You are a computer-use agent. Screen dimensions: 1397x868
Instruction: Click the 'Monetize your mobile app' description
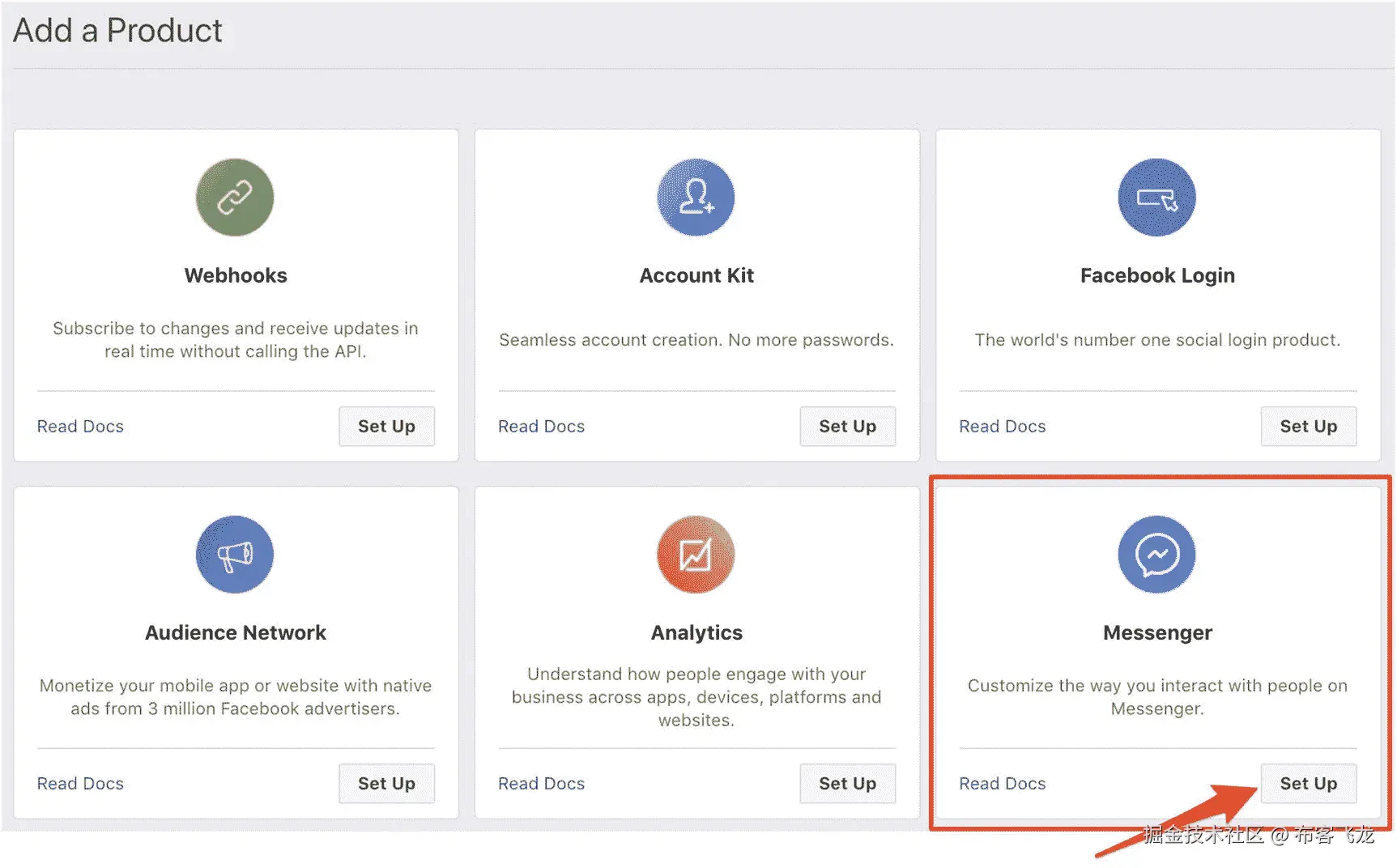coord(236,697)
